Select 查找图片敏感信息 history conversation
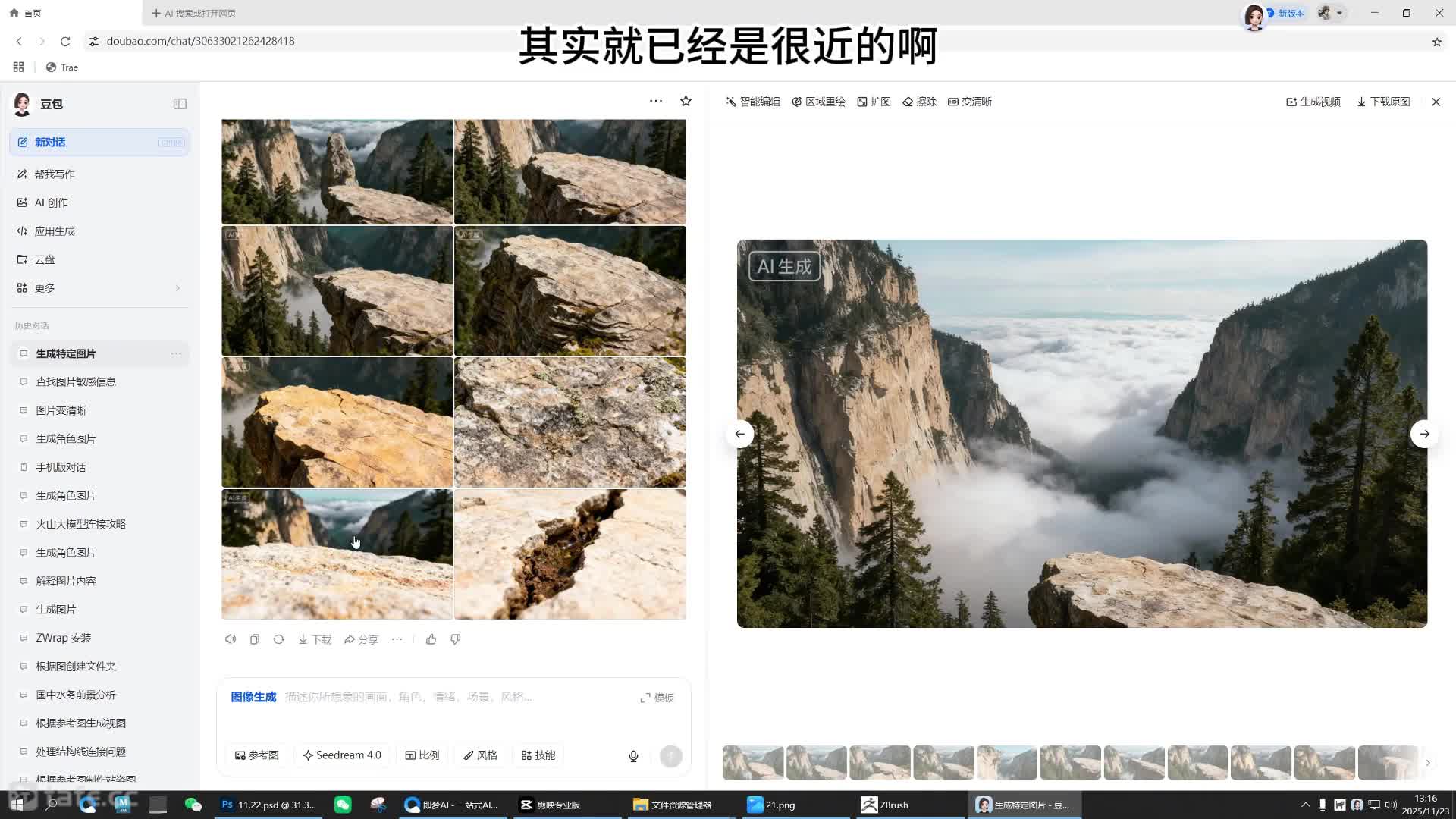The image size is (1456, 819). coord(76,381)
